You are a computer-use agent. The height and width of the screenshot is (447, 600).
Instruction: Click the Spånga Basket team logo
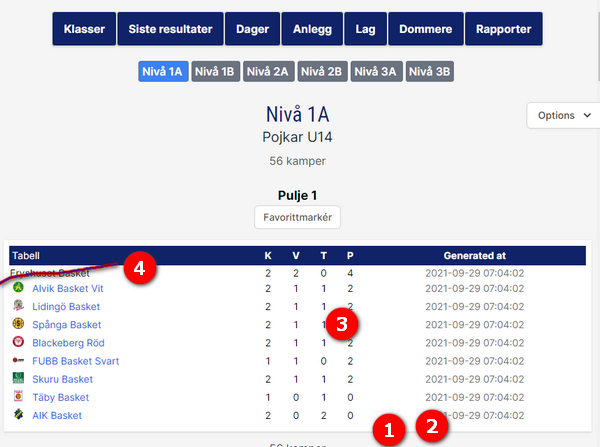18,323
